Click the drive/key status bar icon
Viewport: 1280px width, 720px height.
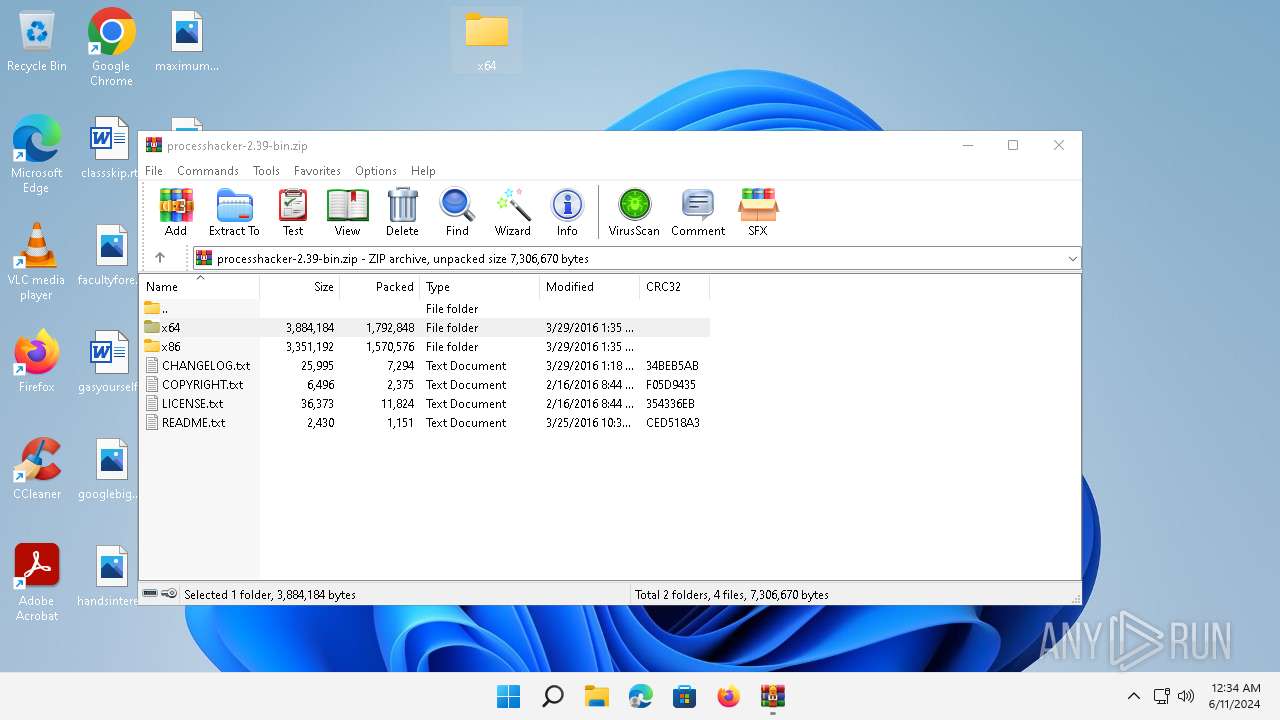pyautogui.click(x=160, y=594)
